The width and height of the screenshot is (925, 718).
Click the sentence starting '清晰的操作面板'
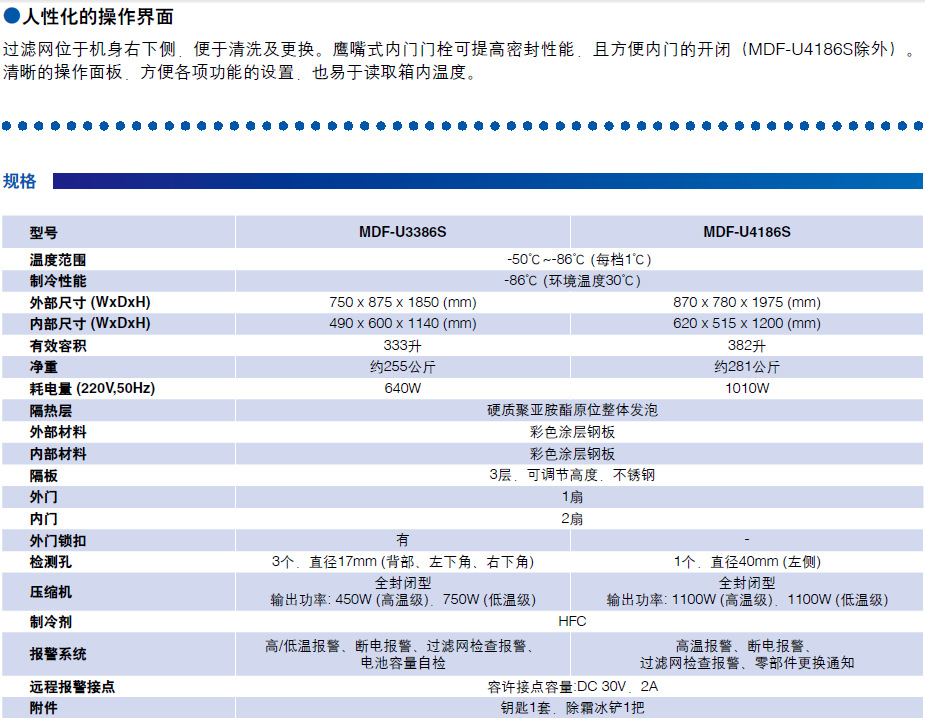[x=239, y=72]
